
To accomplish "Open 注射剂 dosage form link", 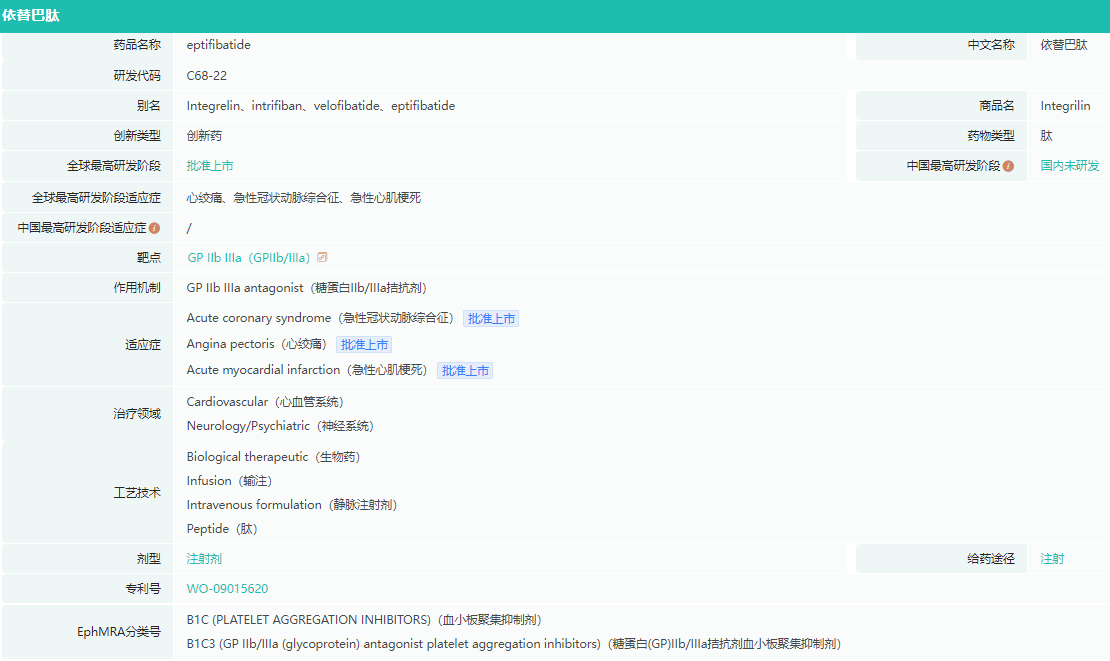I will tap(204, 558).
